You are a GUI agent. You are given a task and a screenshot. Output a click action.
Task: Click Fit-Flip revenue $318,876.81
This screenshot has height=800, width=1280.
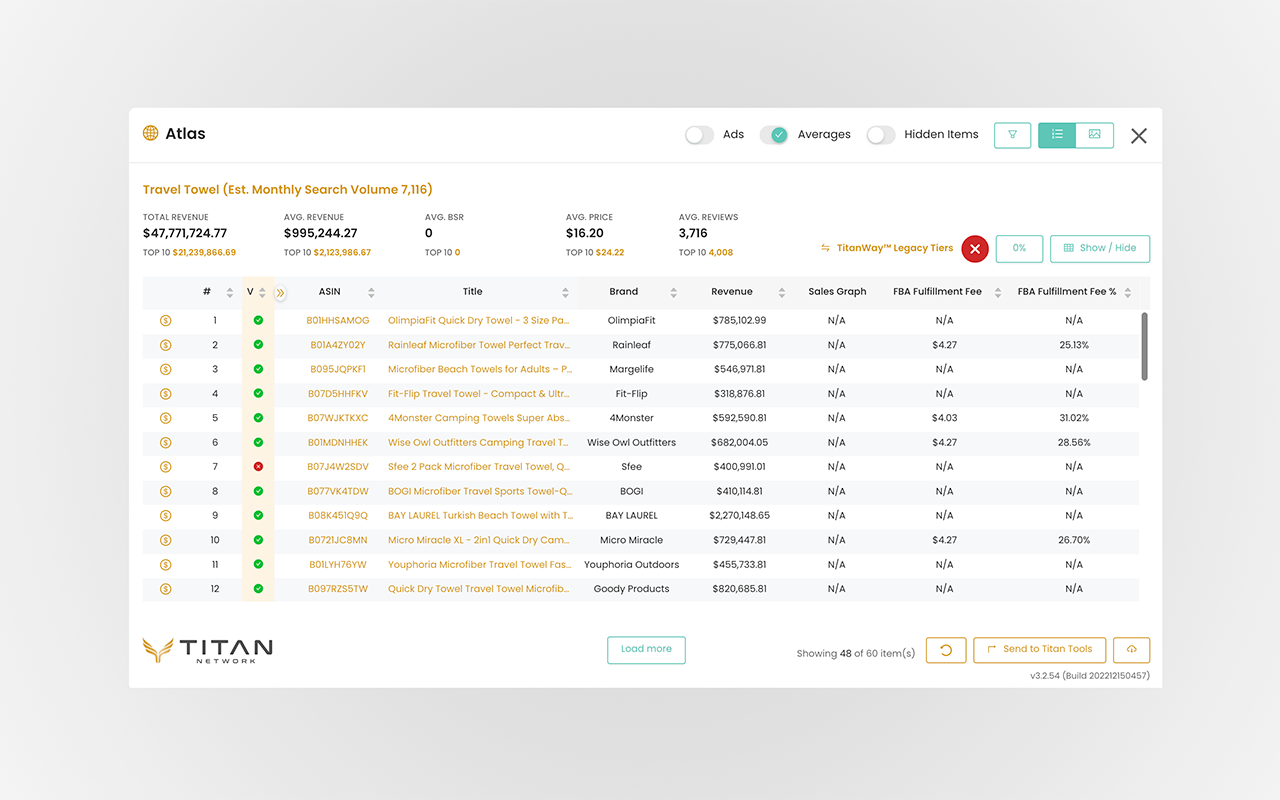pyautogui.click(x=739, y=394)
